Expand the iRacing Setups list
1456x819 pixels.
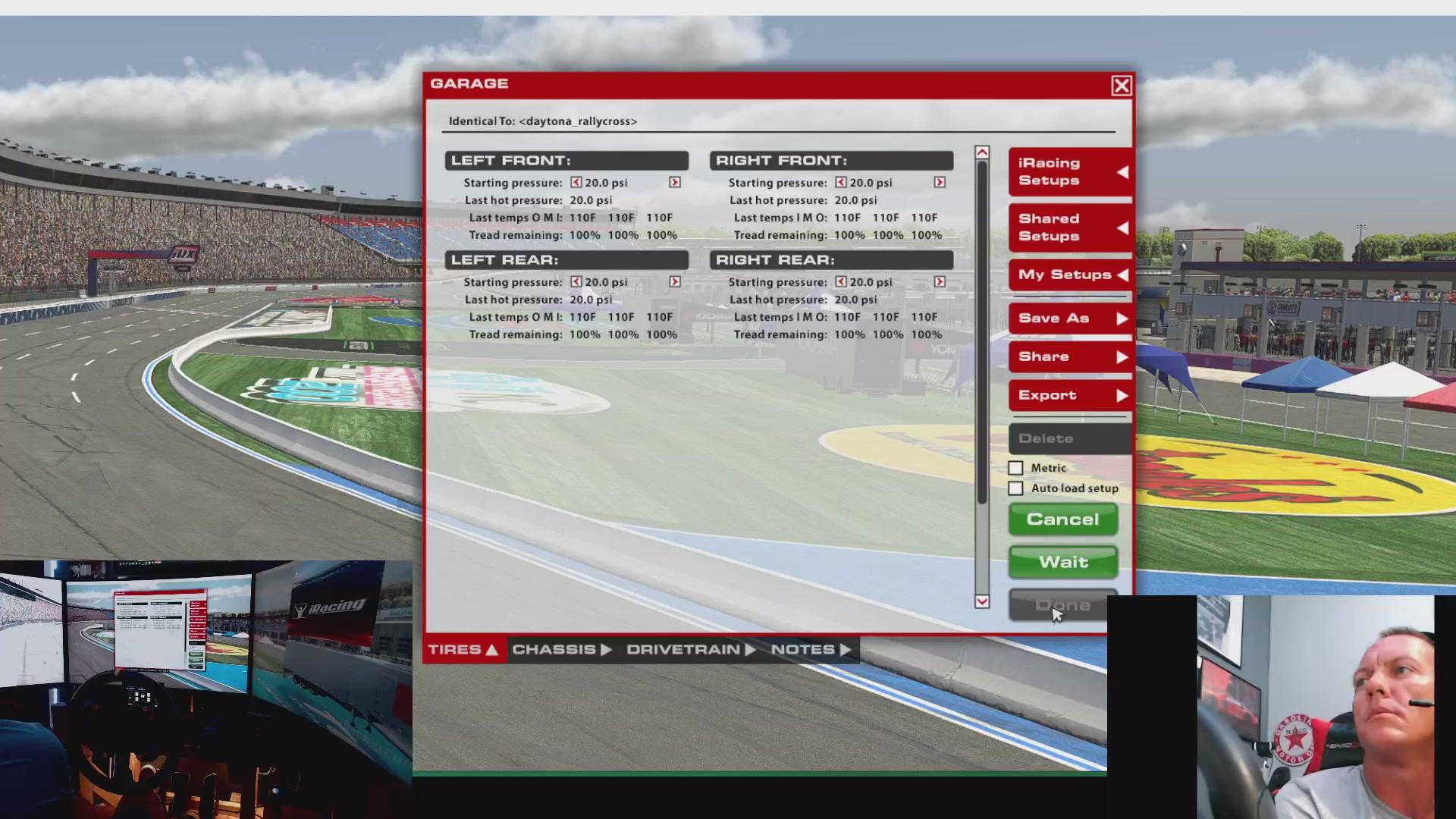(1069, 171)
